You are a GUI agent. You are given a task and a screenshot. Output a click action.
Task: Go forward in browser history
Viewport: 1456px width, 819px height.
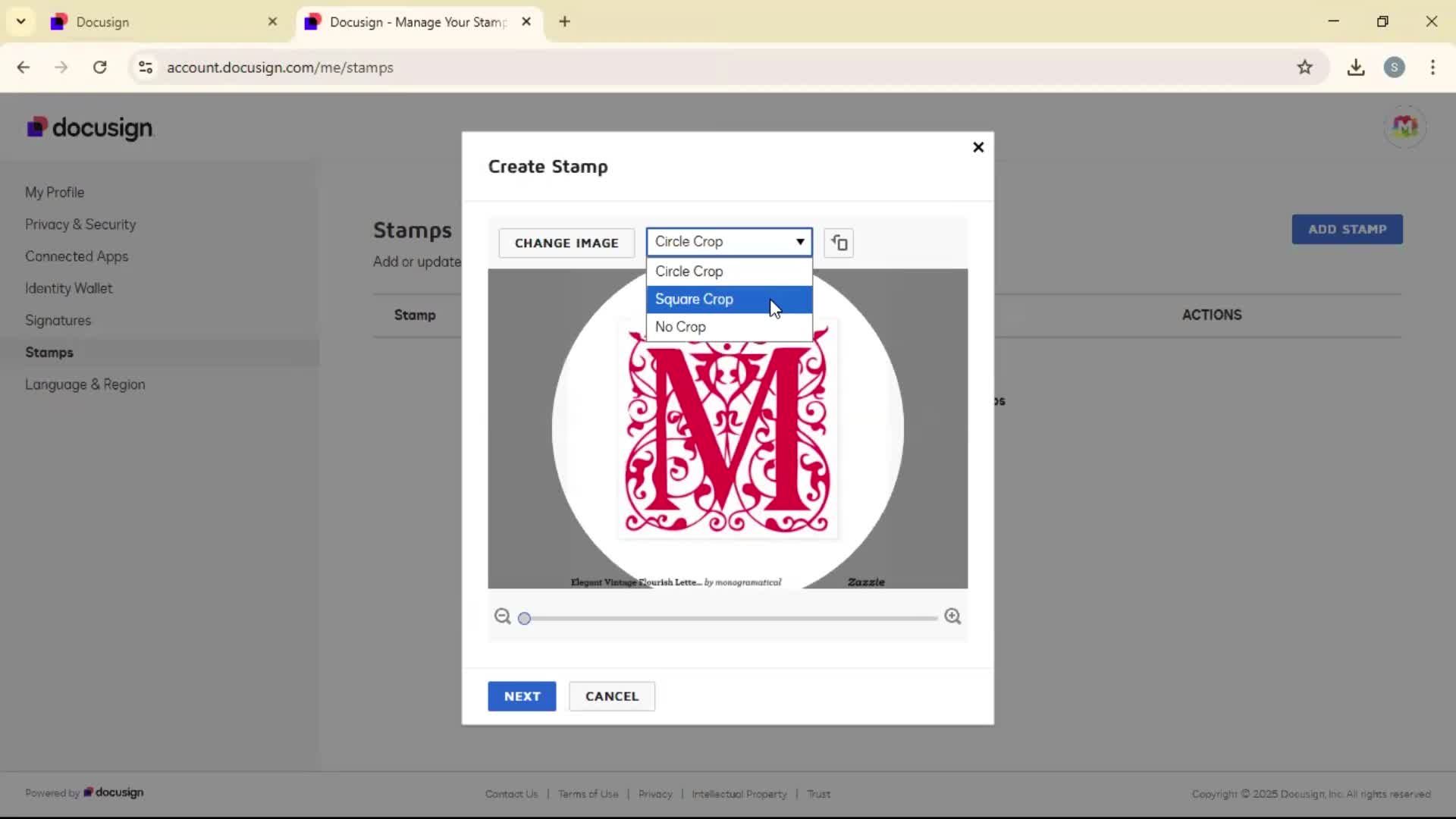pyautogui.click(x=61, y=67)
